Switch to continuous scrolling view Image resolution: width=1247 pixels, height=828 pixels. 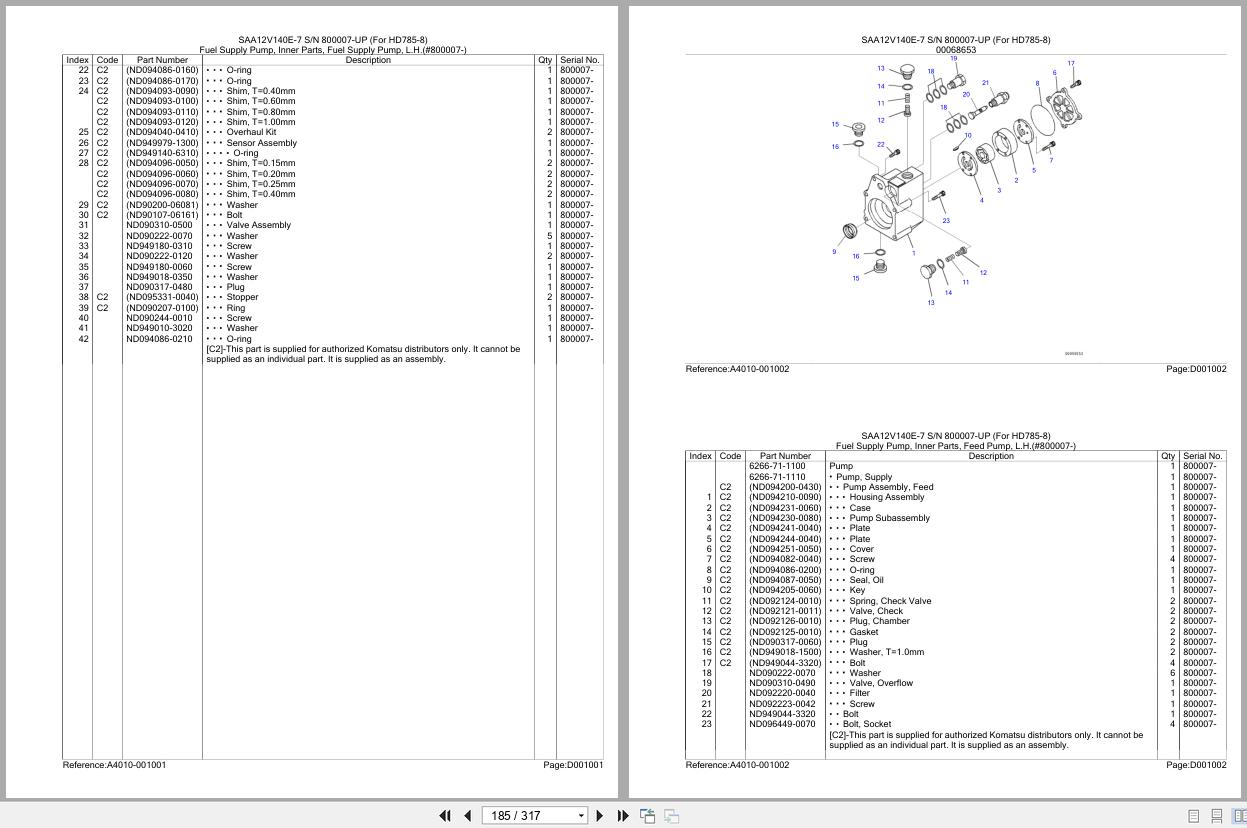[x=1217, y=816]
